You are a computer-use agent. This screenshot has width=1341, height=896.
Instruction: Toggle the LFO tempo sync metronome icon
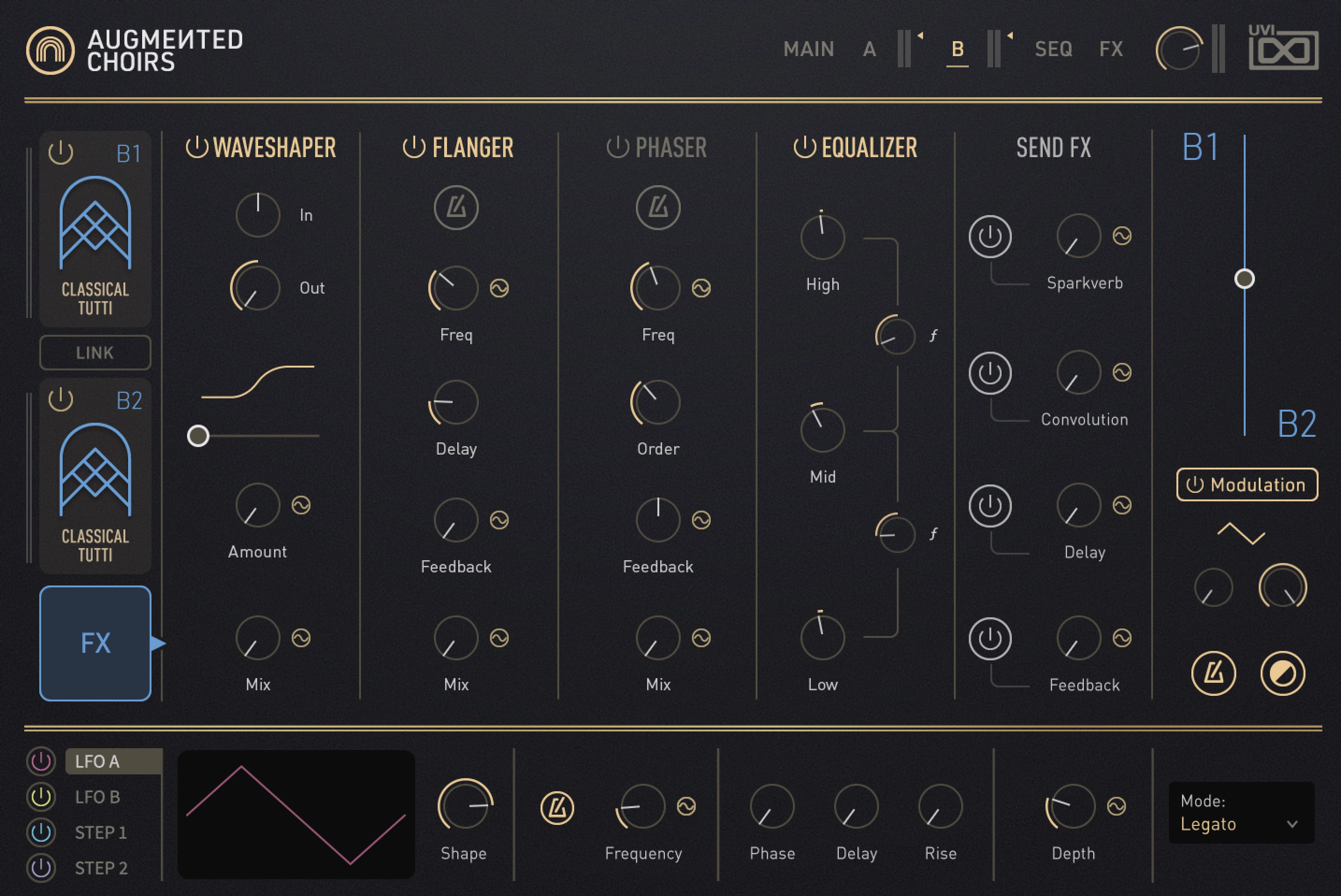pos(557,808)
